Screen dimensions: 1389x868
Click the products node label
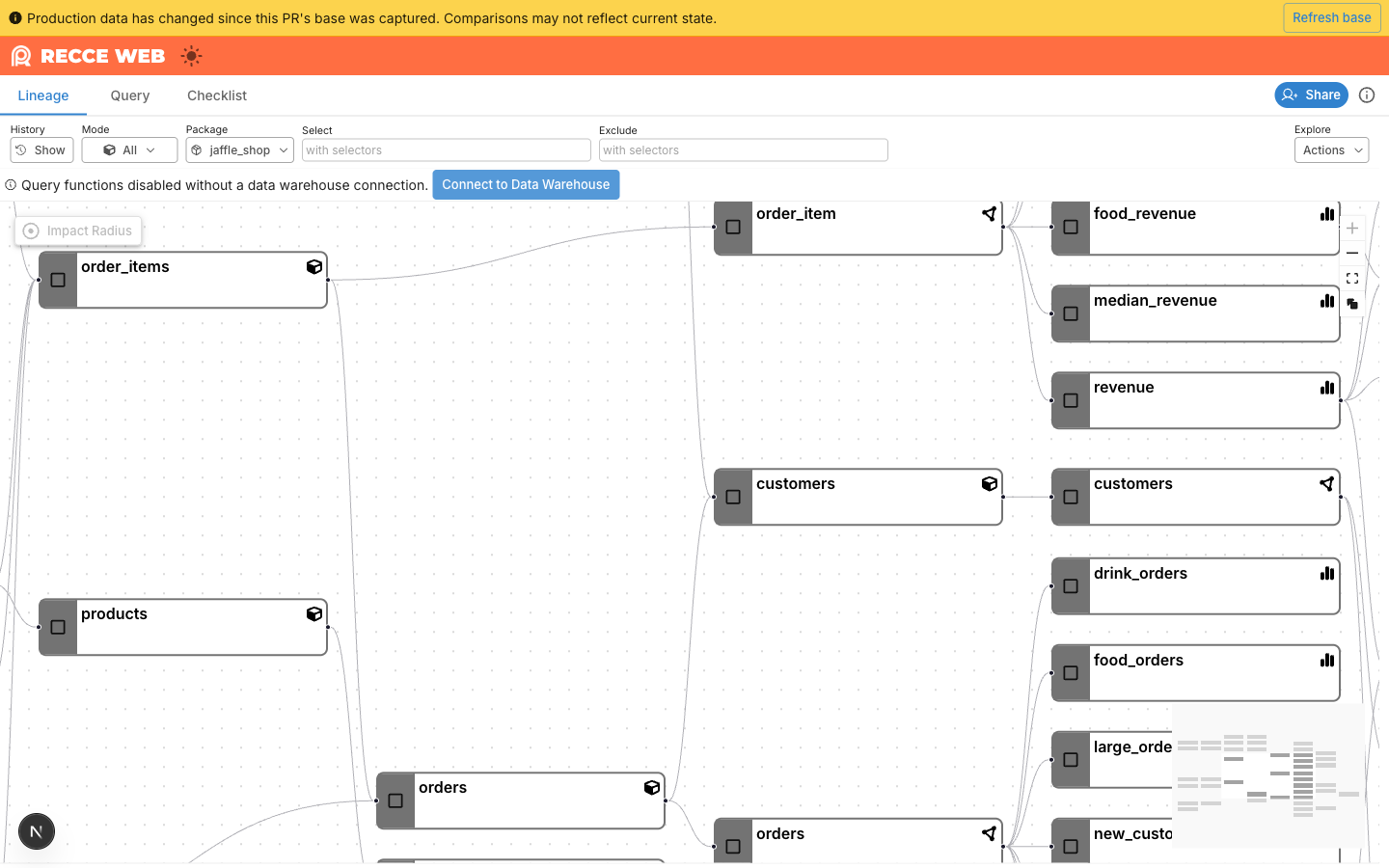click(x=114, y=614)
